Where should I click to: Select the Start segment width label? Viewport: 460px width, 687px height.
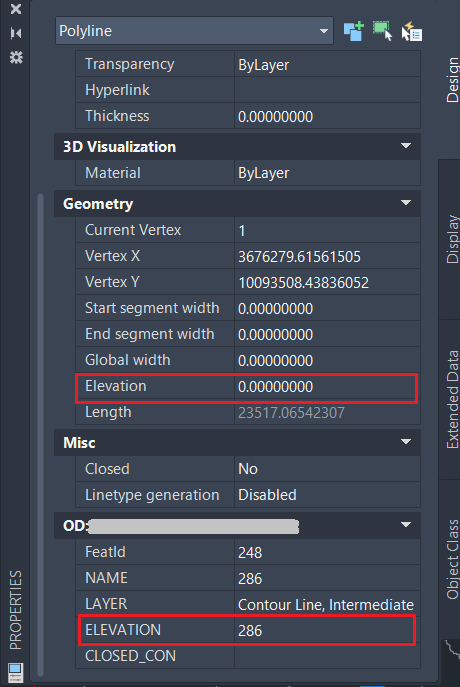pos(152,308)
